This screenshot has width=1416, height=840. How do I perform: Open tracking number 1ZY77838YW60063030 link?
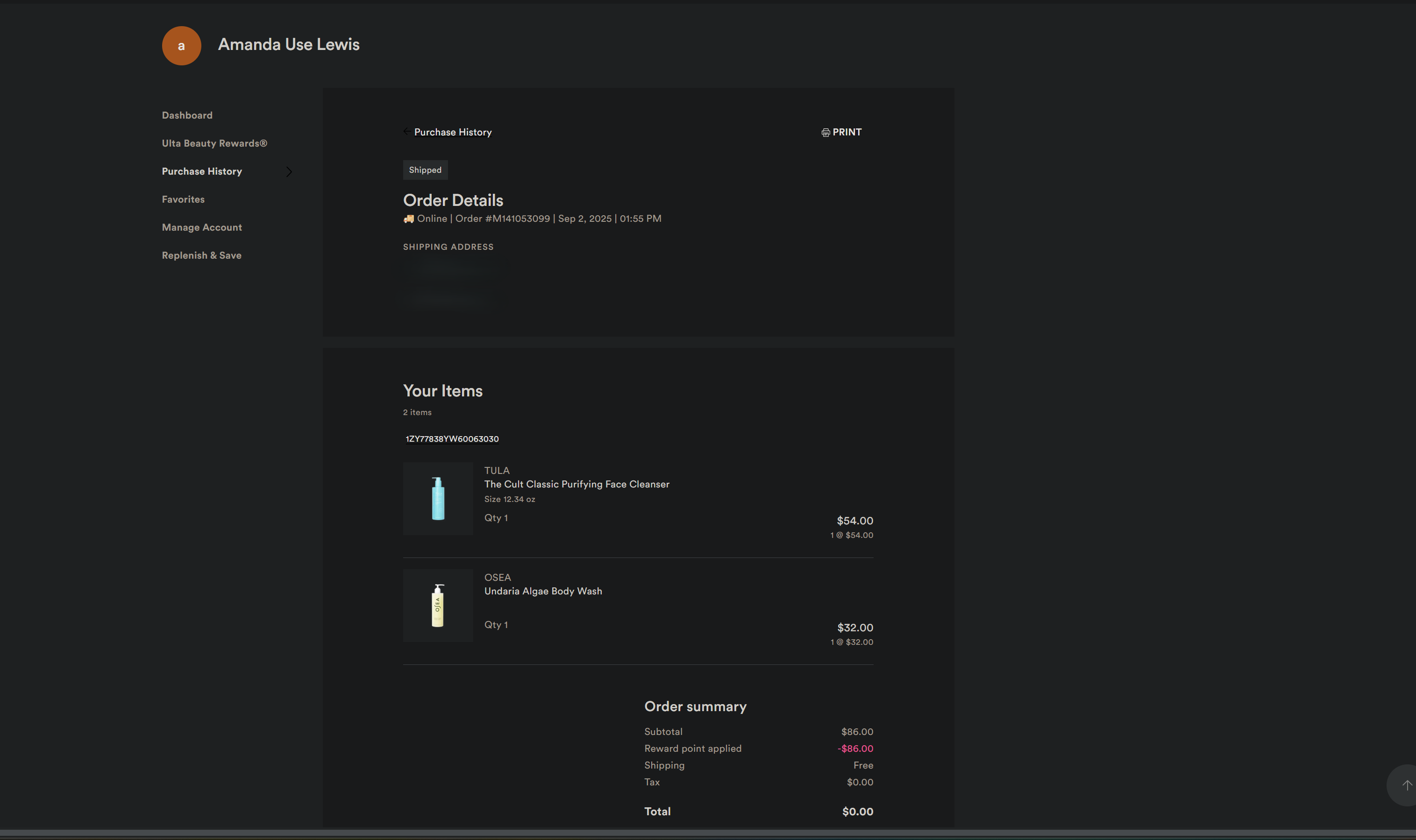(x=452, y=439)
